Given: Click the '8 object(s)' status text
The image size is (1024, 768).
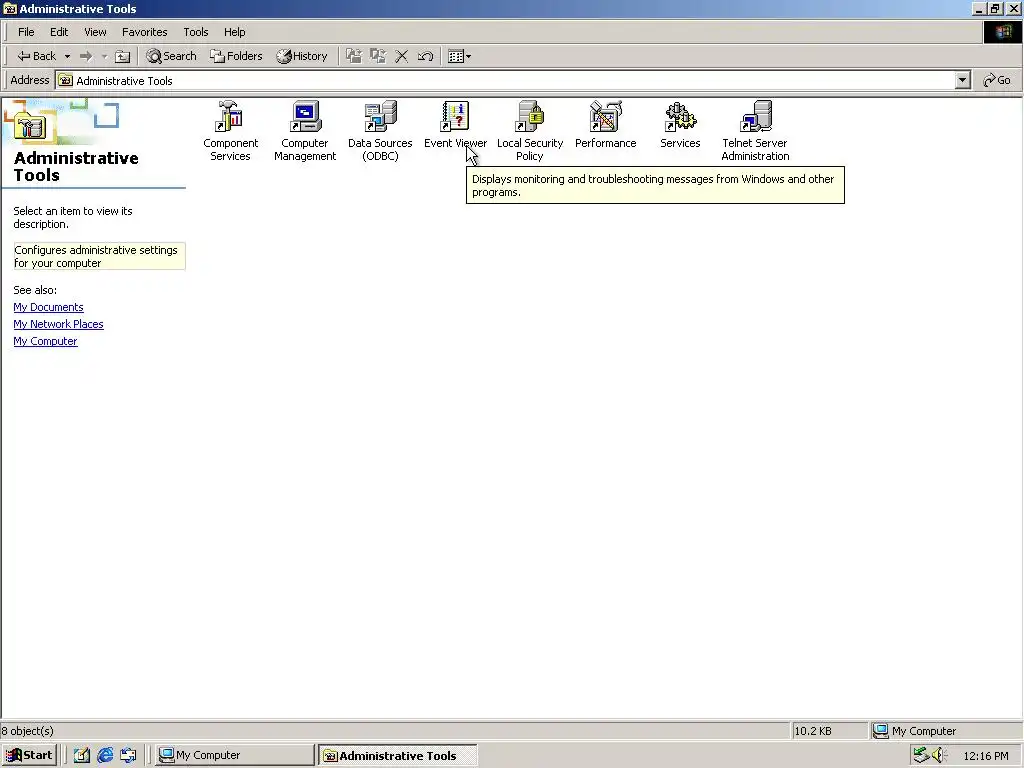Looking at the screenshot, I should click(27, 731).
